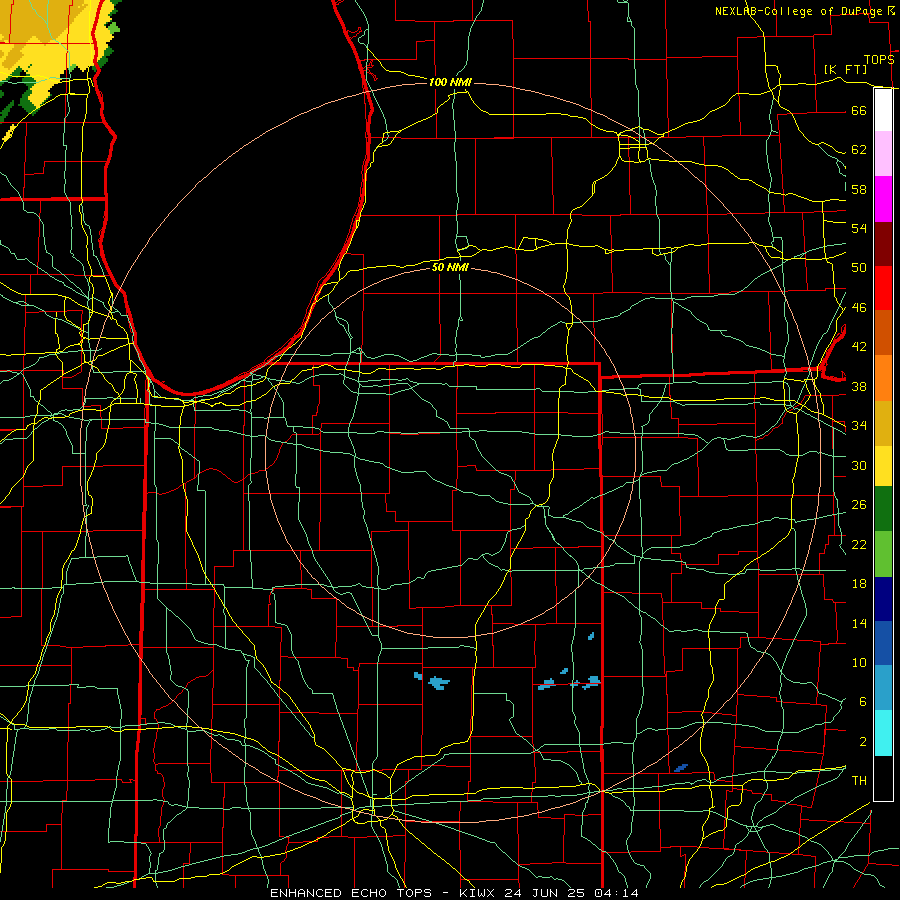
Task: Click the orange swatch near 38
Action: pyautogui.click(x=883, y=378)
